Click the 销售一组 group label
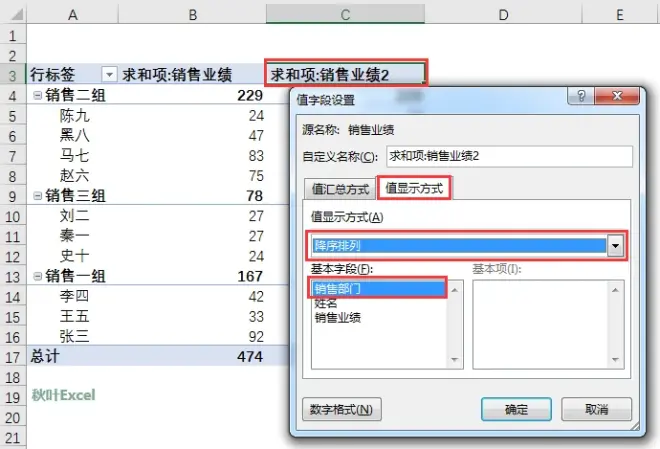This screenshot has height=449, width=660. (75, 276)
